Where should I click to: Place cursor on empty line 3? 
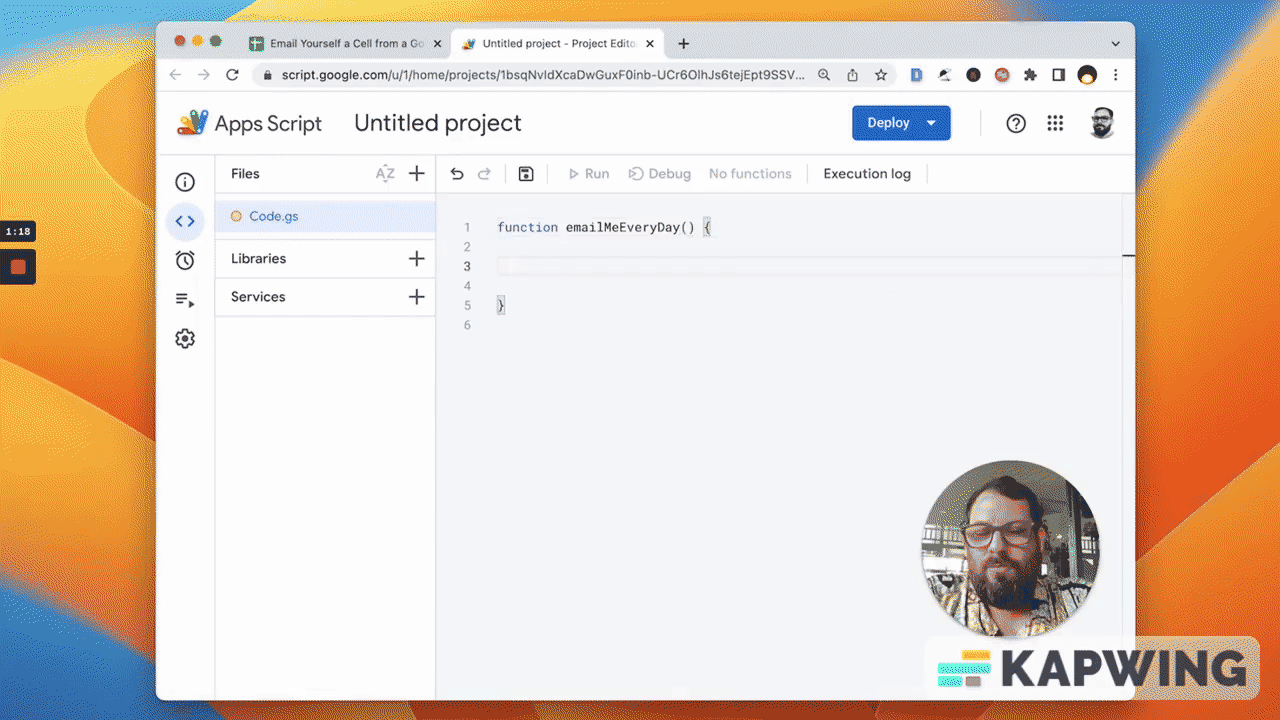click(x=810, y=266)
